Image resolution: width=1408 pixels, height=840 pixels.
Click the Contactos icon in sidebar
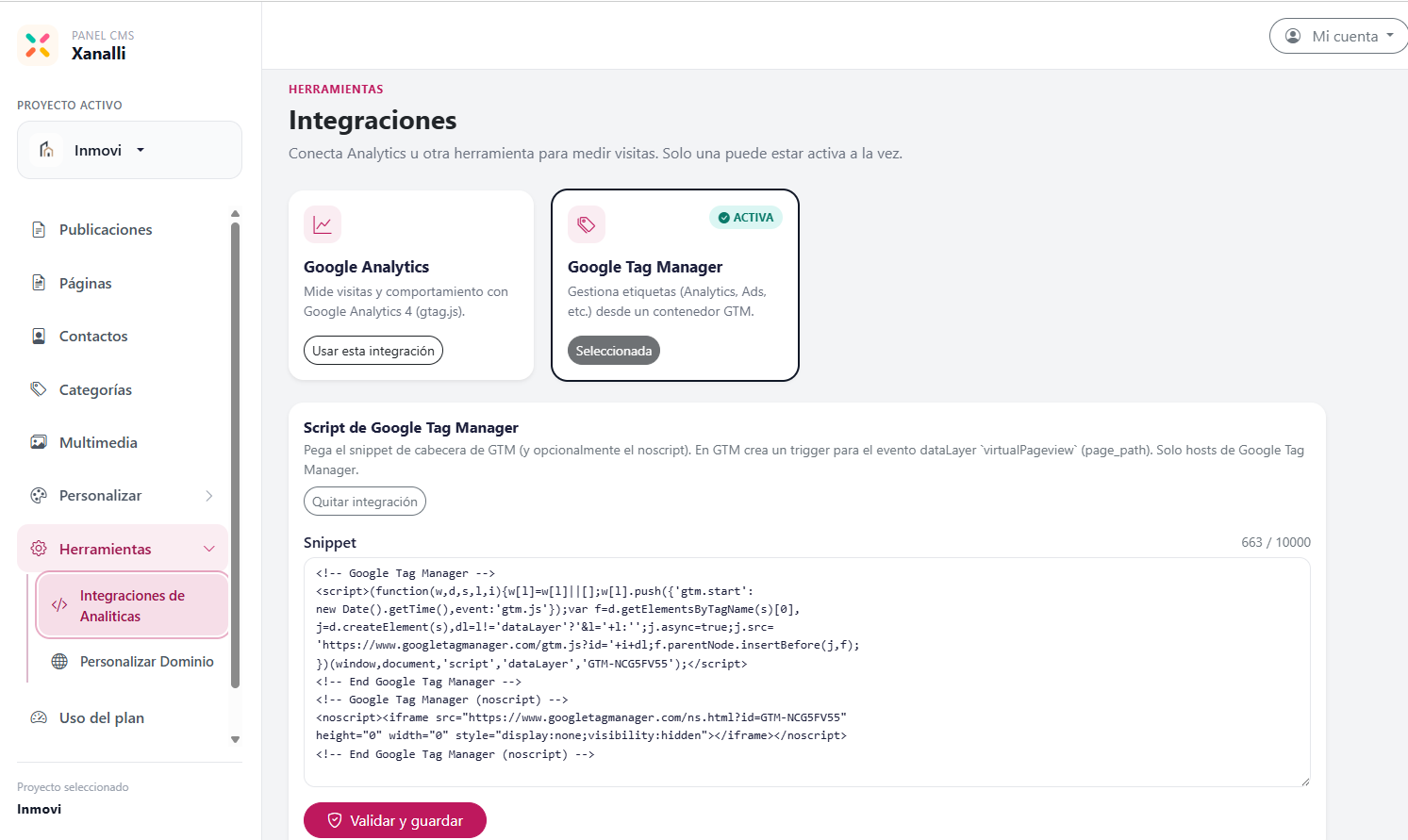(x=39, y=336)
